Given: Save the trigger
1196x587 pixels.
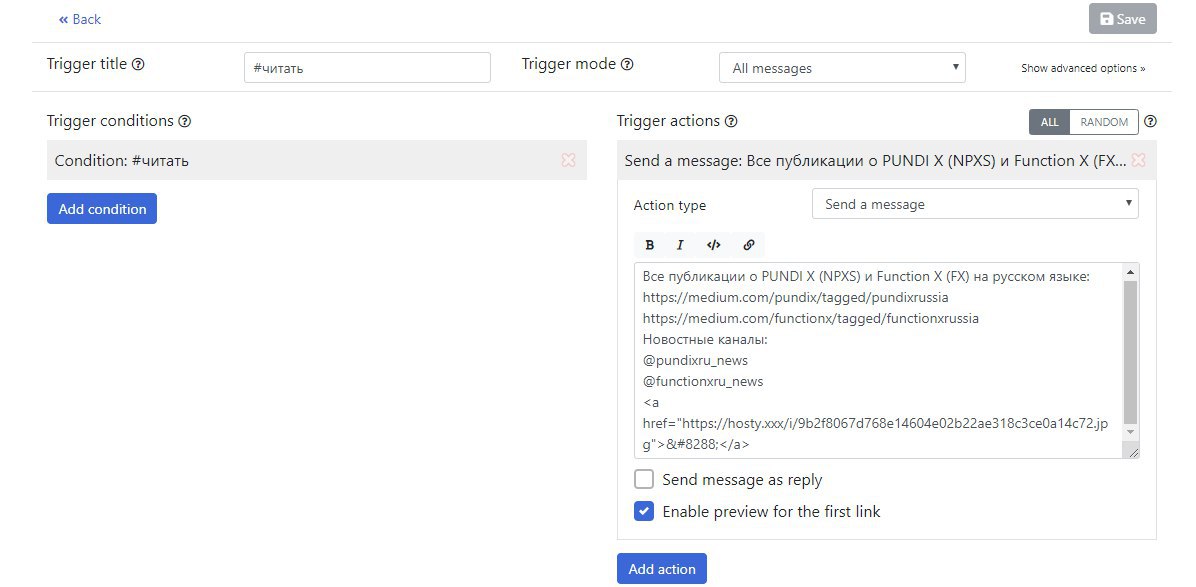Looking at the screenshot, I should [x=1122, y=19].
